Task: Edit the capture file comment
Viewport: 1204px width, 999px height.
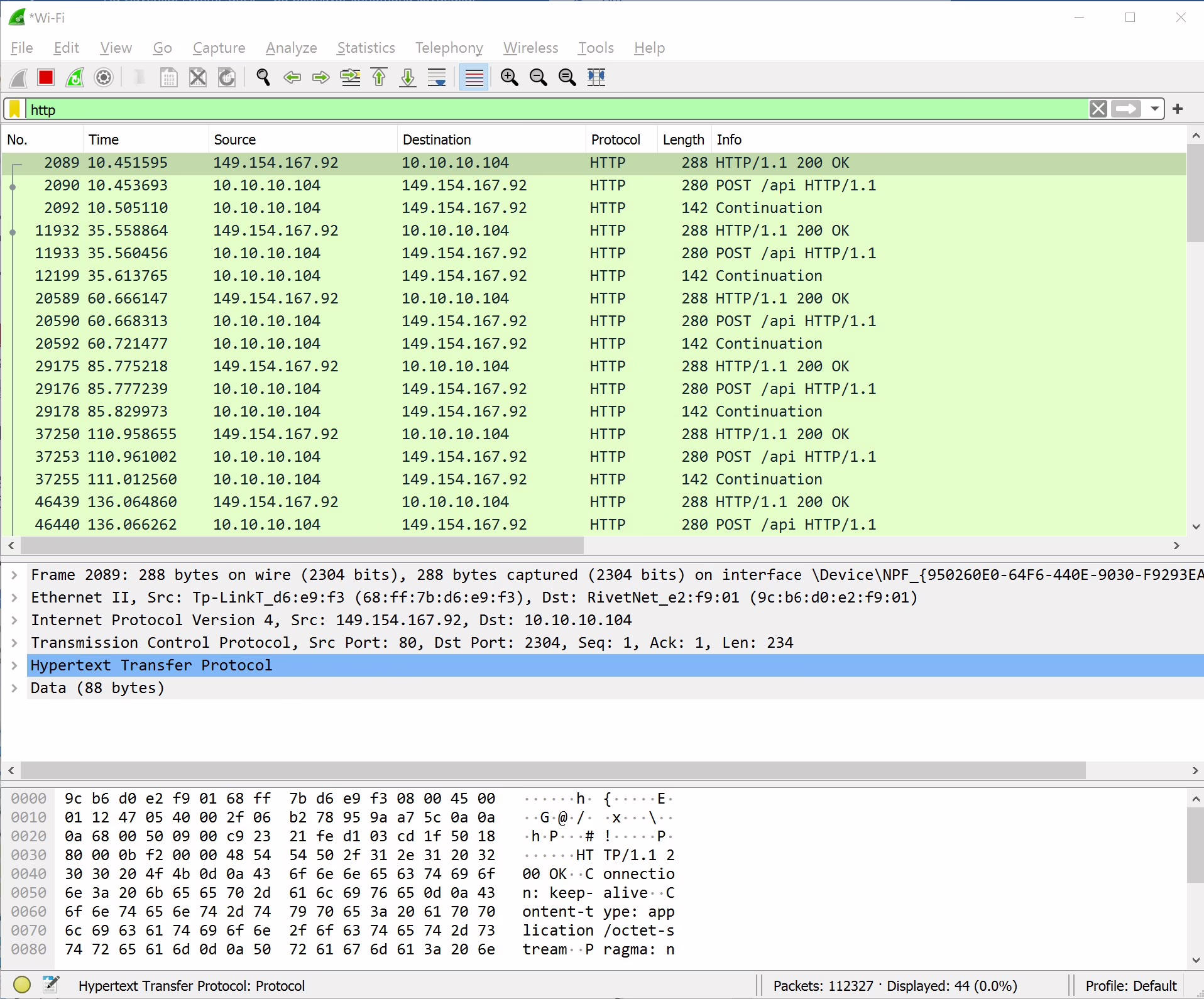Action: [52, 985]
